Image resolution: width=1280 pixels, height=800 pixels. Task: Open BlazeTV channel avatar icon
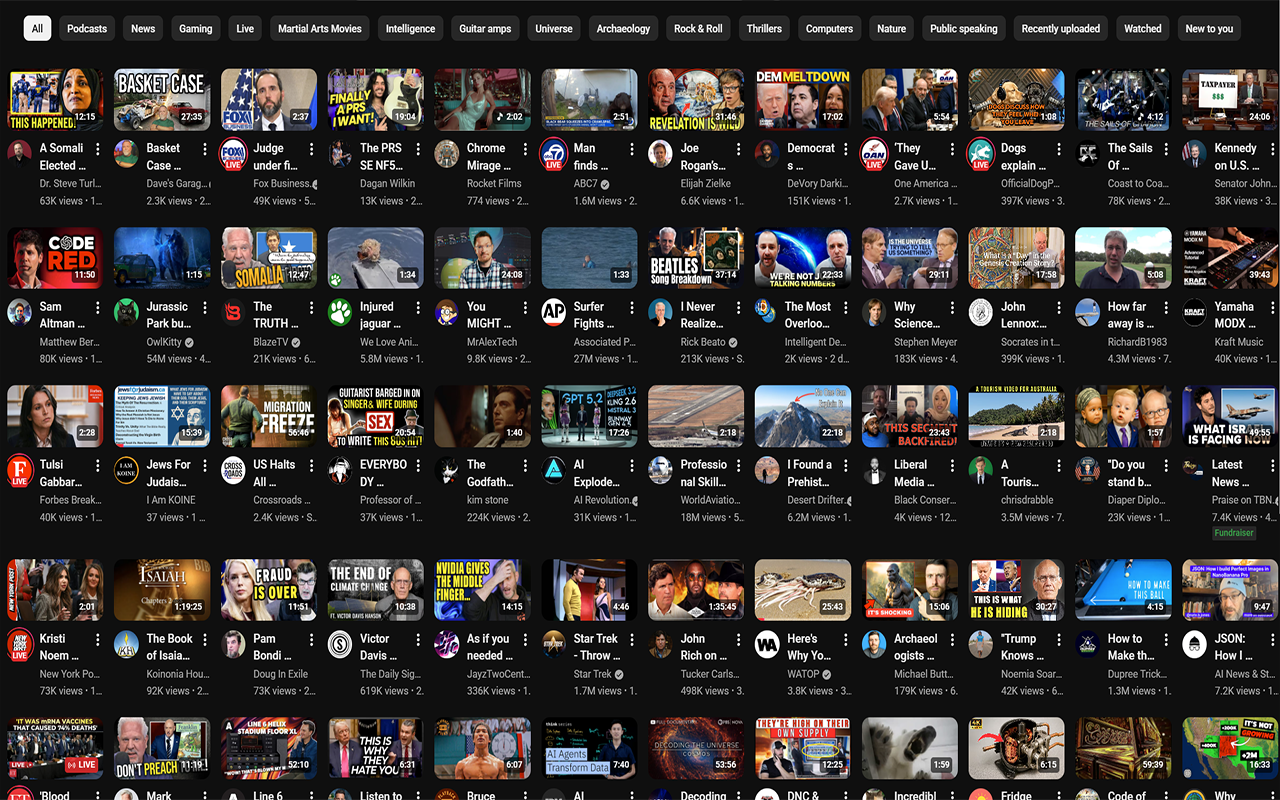(x=233, y=312)
